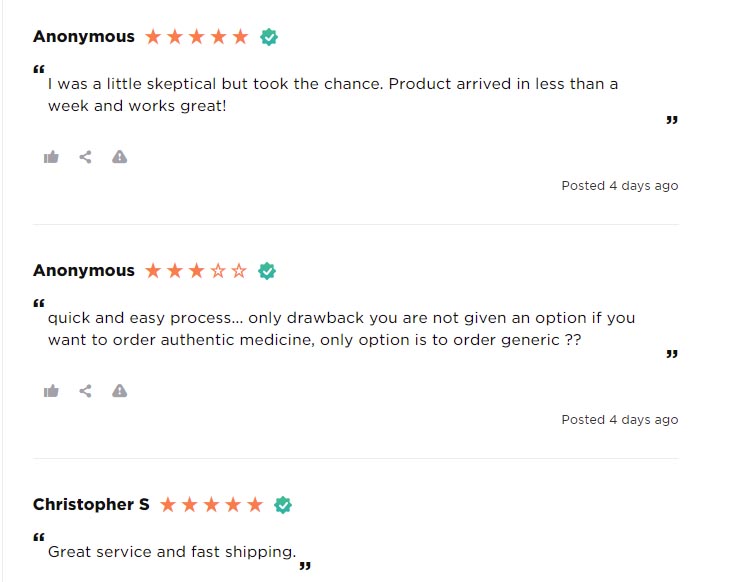The image size is (735, 582).
Task: Click 'Posted 4 days ago' on first review
Action: (x=620, y=186)
